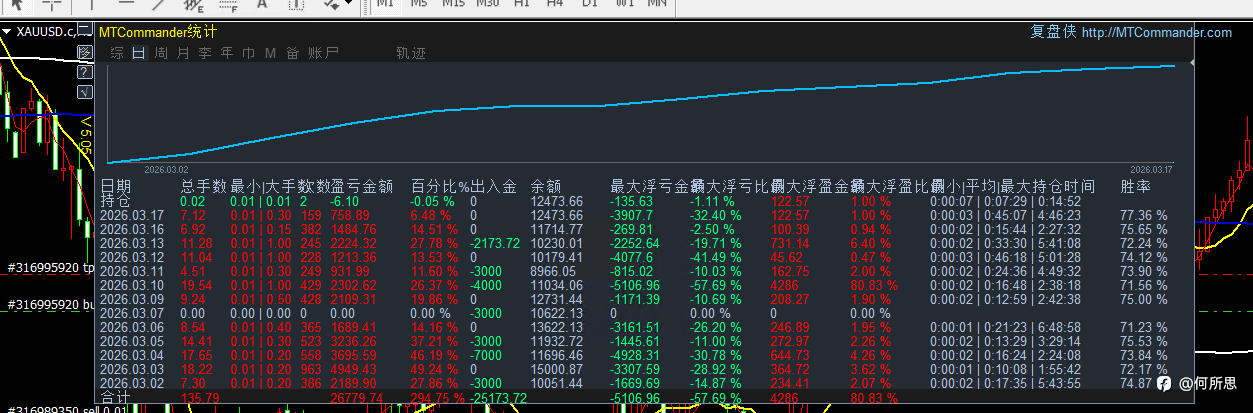Switch to the M tab
The height and width of the screenshot is (413, 1253).
point(270,53)
